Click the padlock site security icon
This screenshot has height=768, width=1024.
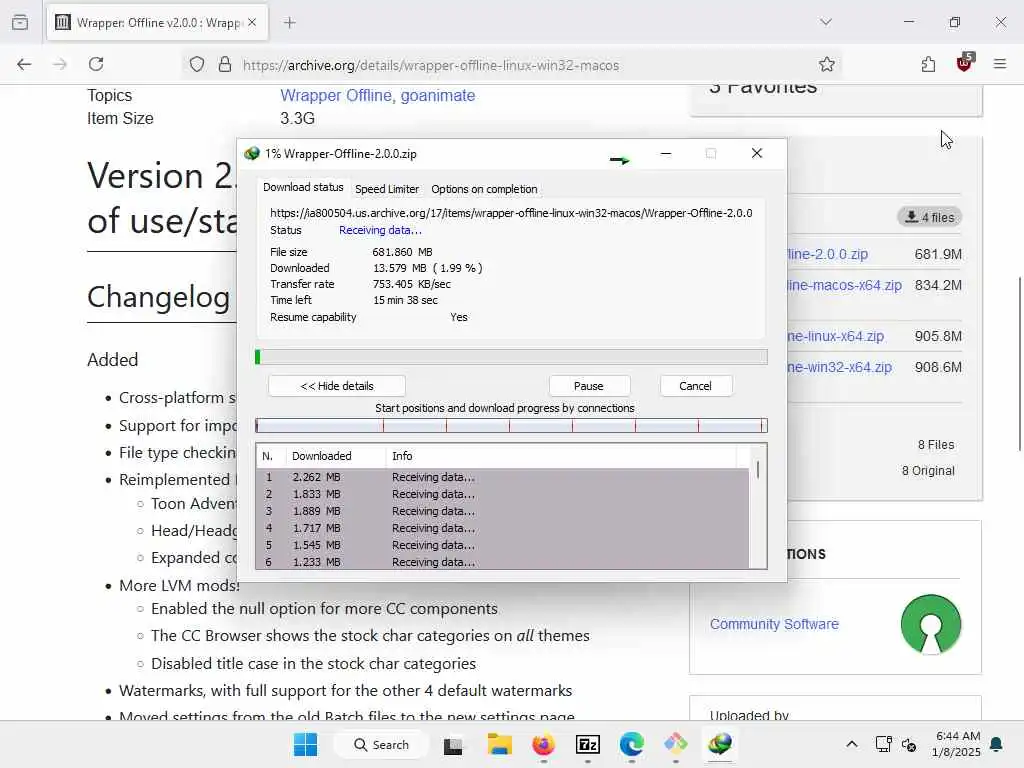(225, 65)
